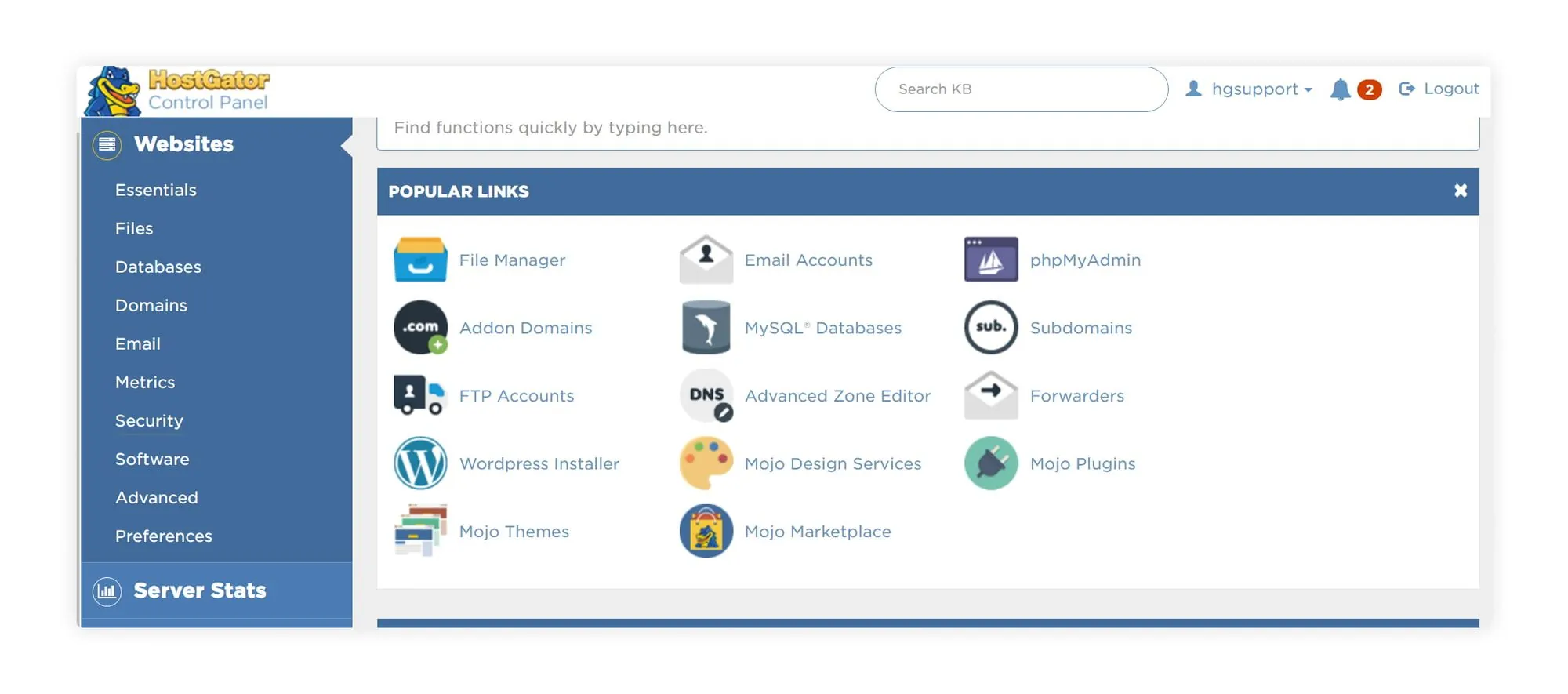The image size is (1568, 694).
Task: Follow the phpMyAdmin text link
Action: click(1085, 260)
